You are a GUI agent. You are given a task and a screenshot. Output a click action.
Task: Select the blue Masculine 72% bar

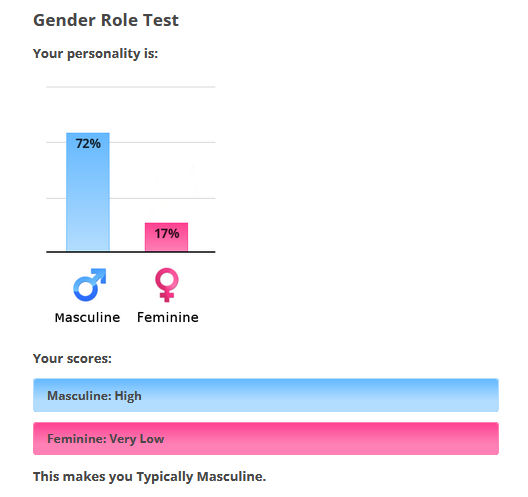[x=88, y=192]
